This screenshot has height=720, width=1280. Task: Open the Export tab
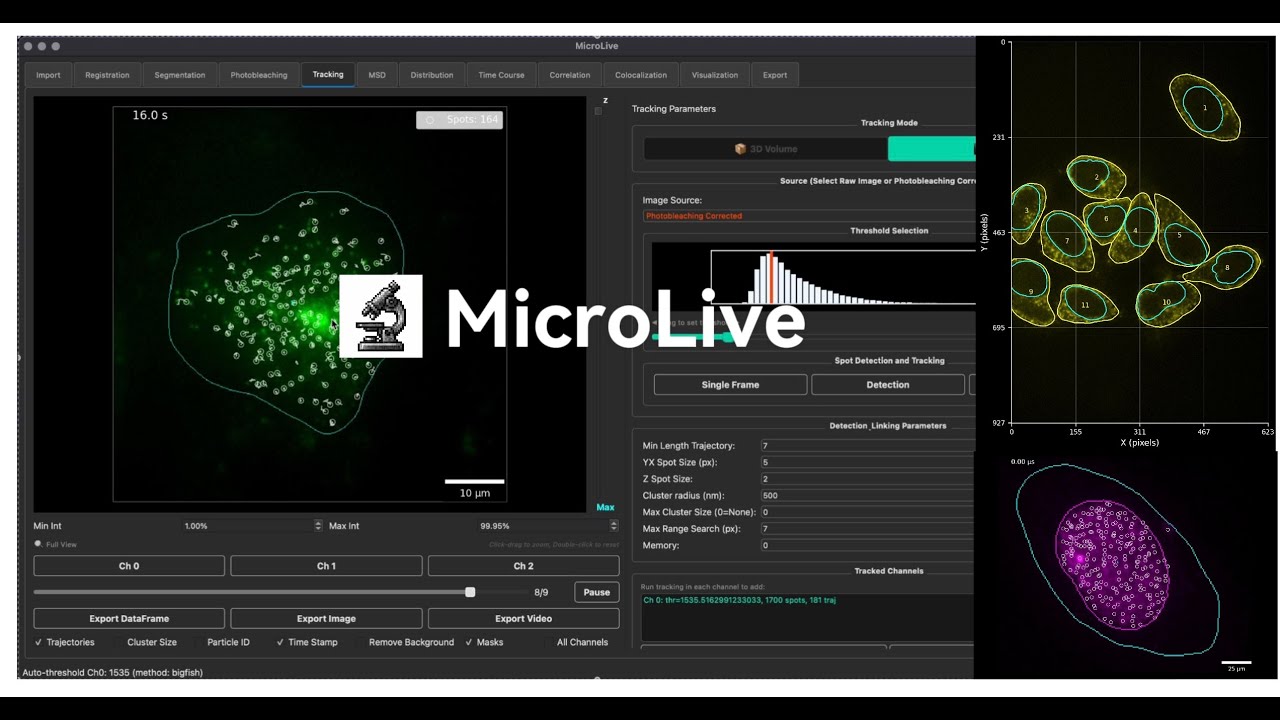775,75
